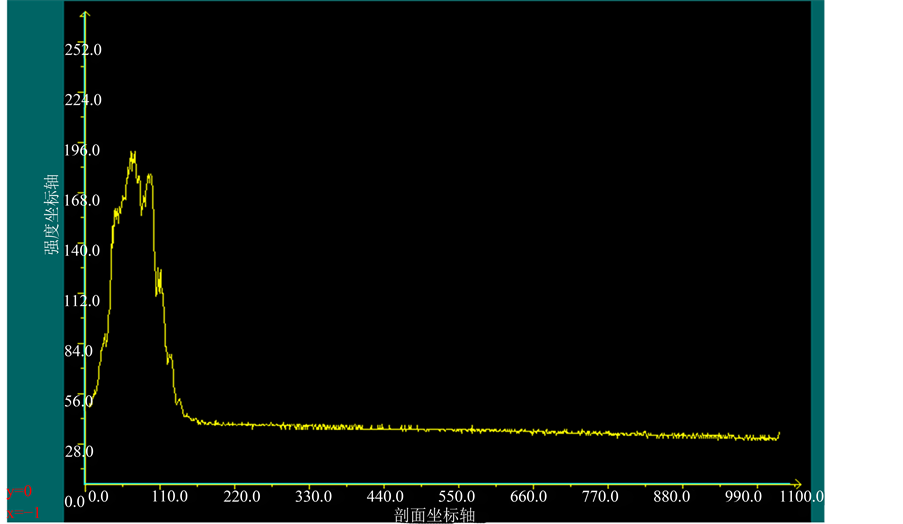
Task: Click the 强度坐标轴 vertical axis title
Action: 50,214
